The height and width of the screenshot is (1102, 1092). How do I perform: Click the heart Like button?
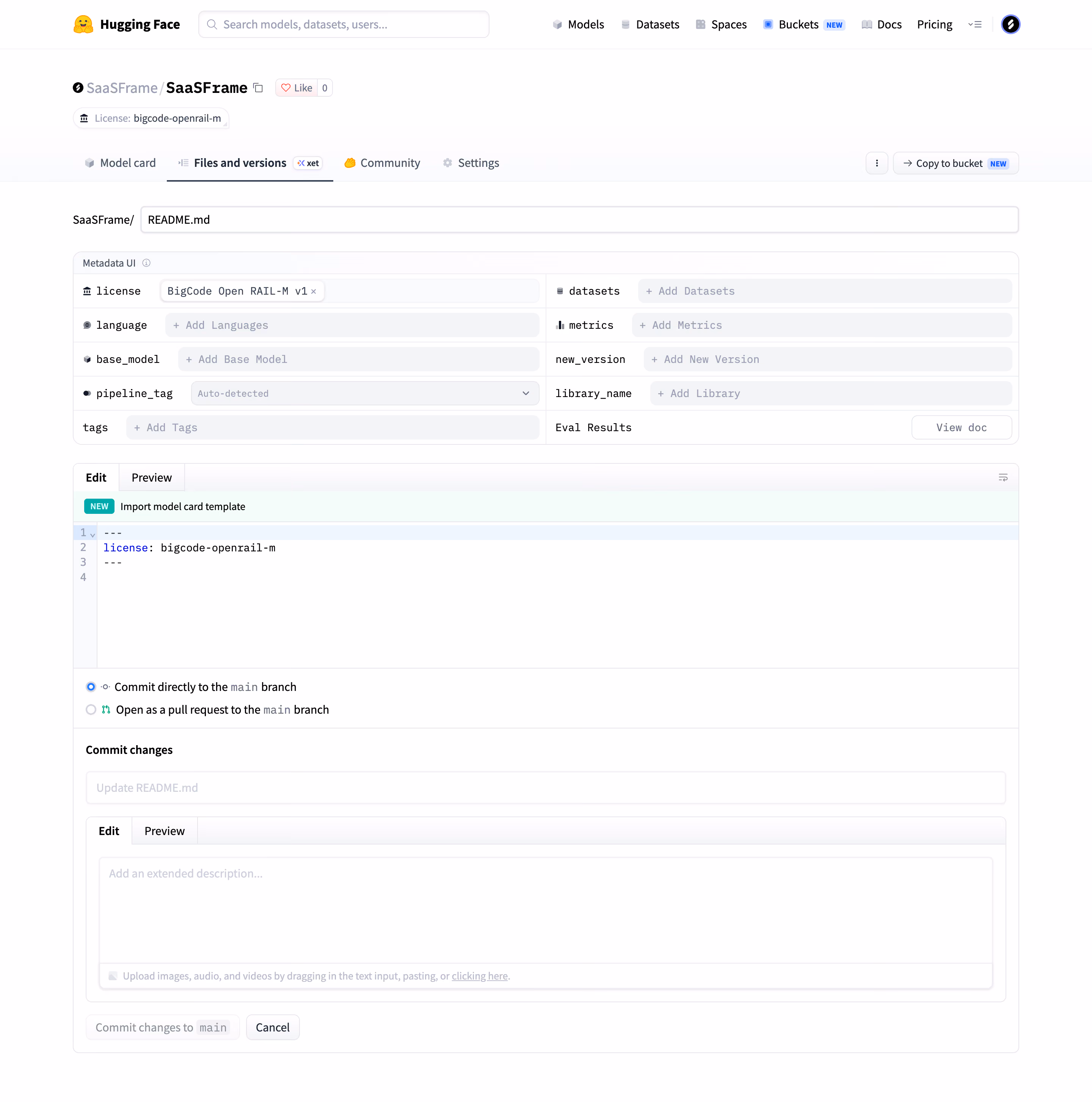click(297, 88)
